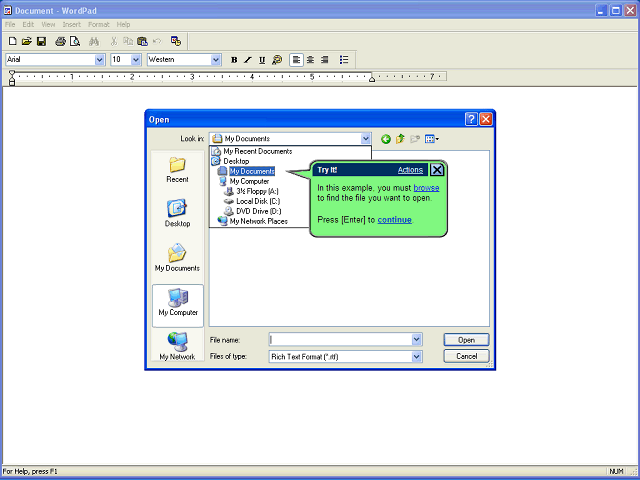
Task: Click the Cancel button in dialog
Action: (x=466, y=356)
